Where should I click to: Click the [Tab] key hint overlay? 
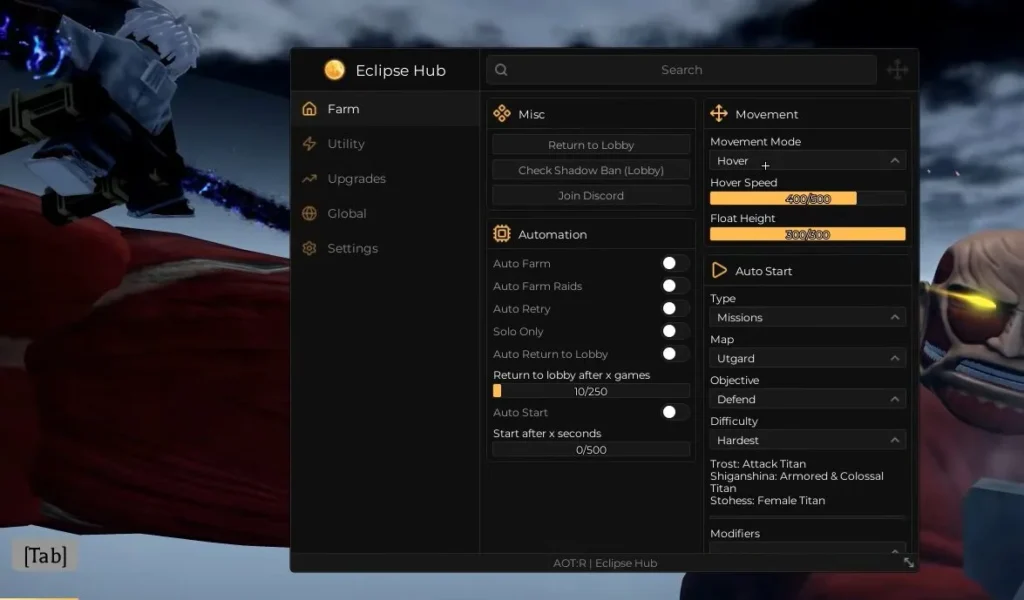(x=45, y=556)
